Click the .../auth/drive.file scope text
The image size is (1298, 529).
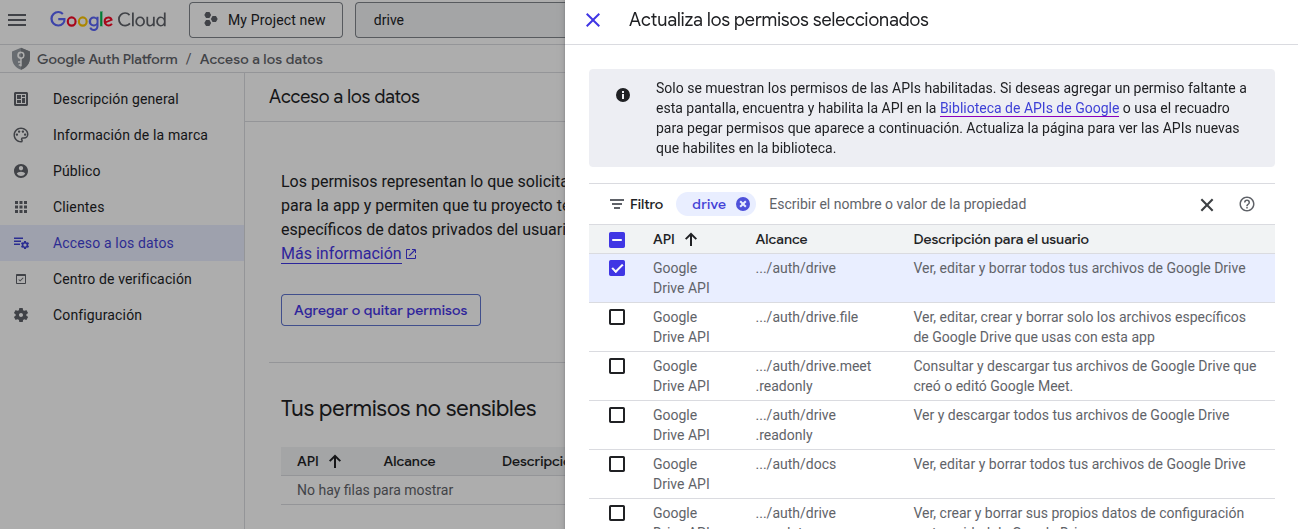click(806, 317)
